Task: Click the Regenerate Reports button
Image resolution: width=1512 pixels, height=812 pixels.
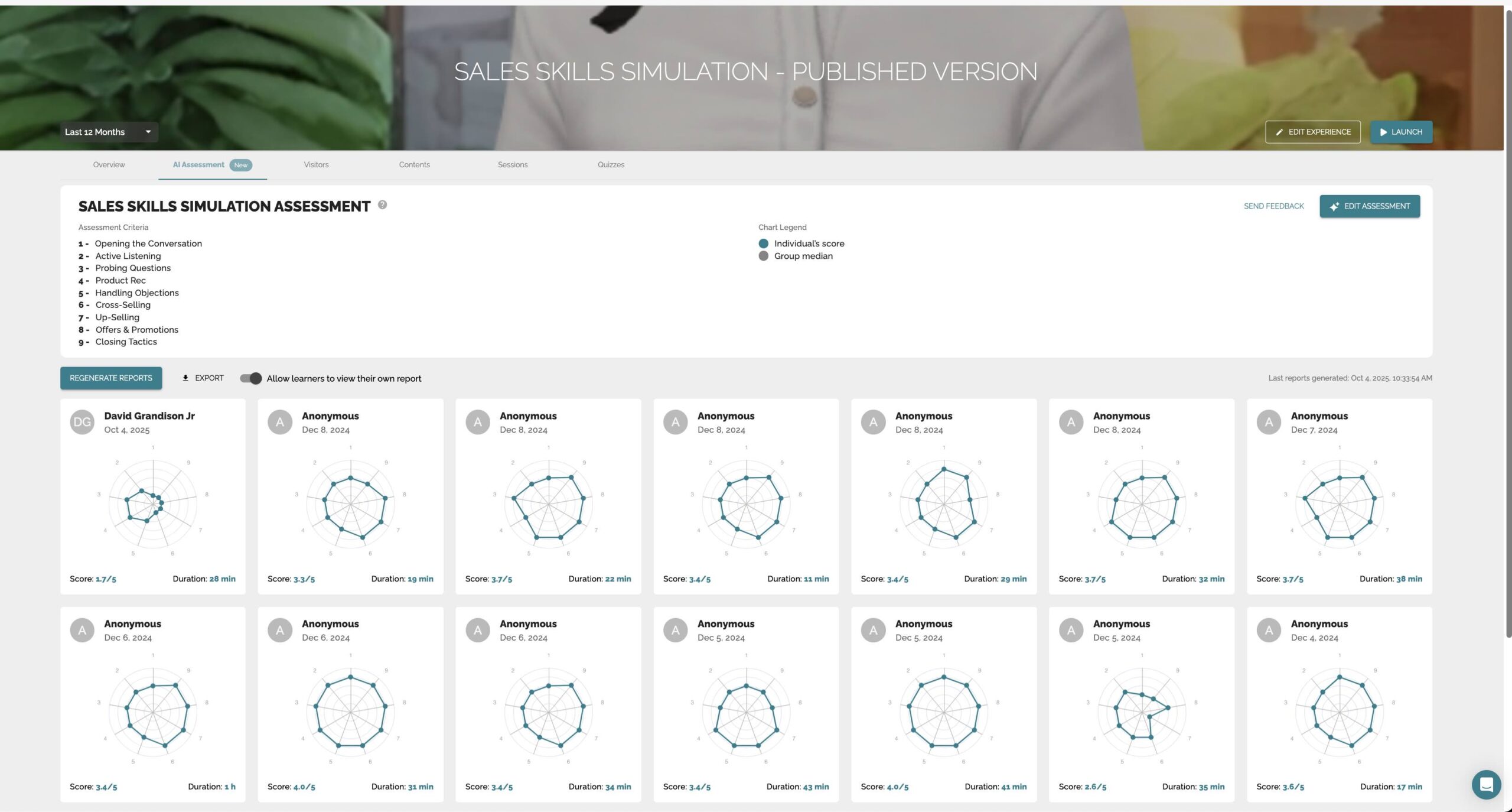Action: click(111, 378)
